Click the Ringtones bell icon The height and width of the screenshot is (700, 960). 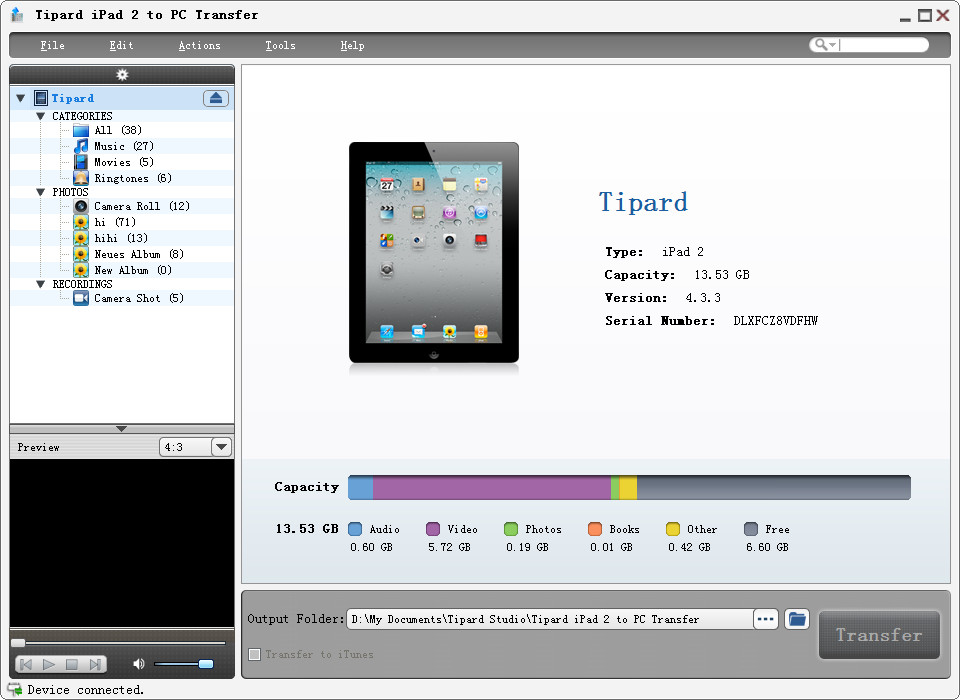(x=81, y=178)
